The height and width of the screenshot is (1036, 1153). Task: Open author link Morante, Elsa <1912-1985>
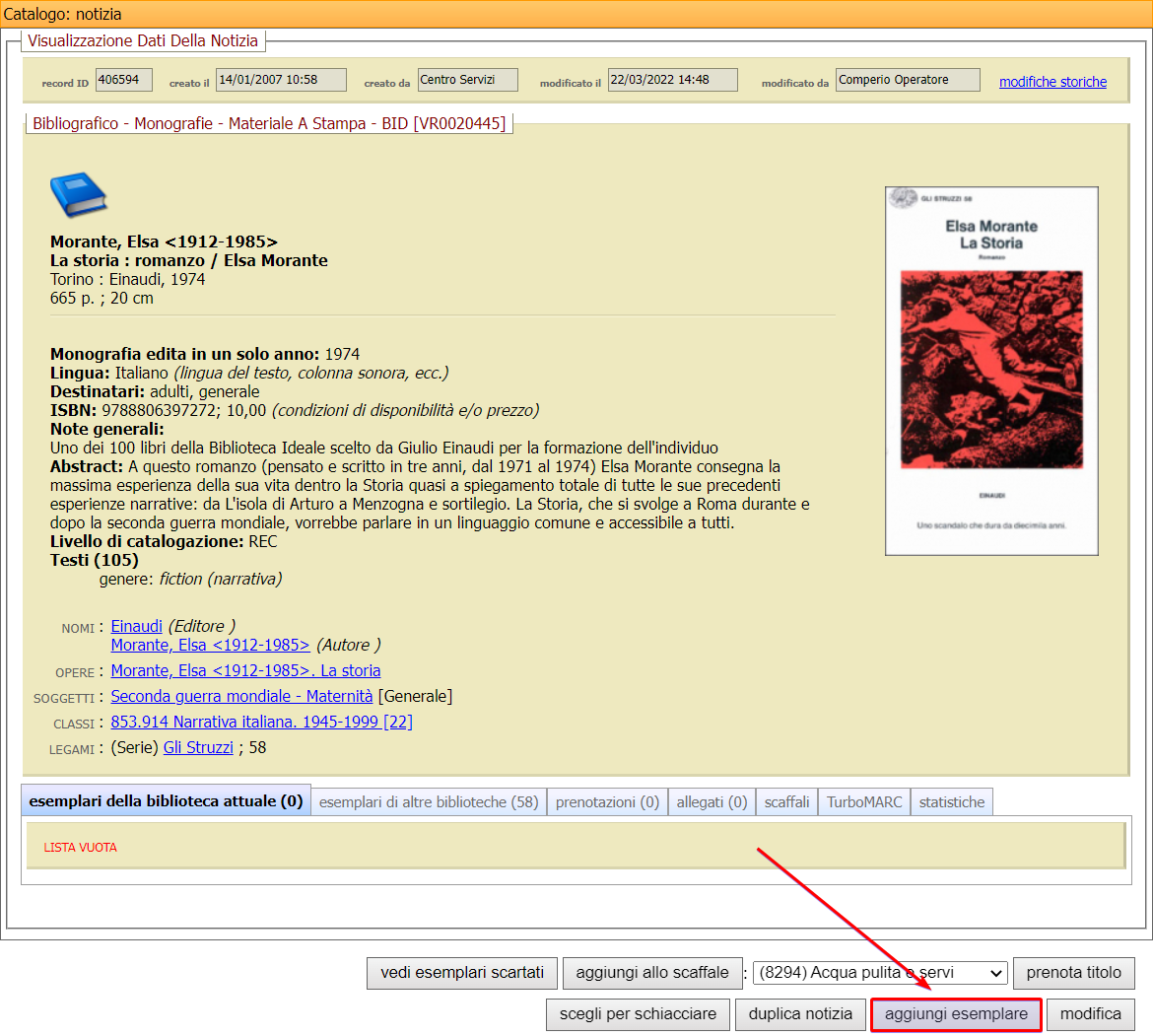tap(210, 645)
